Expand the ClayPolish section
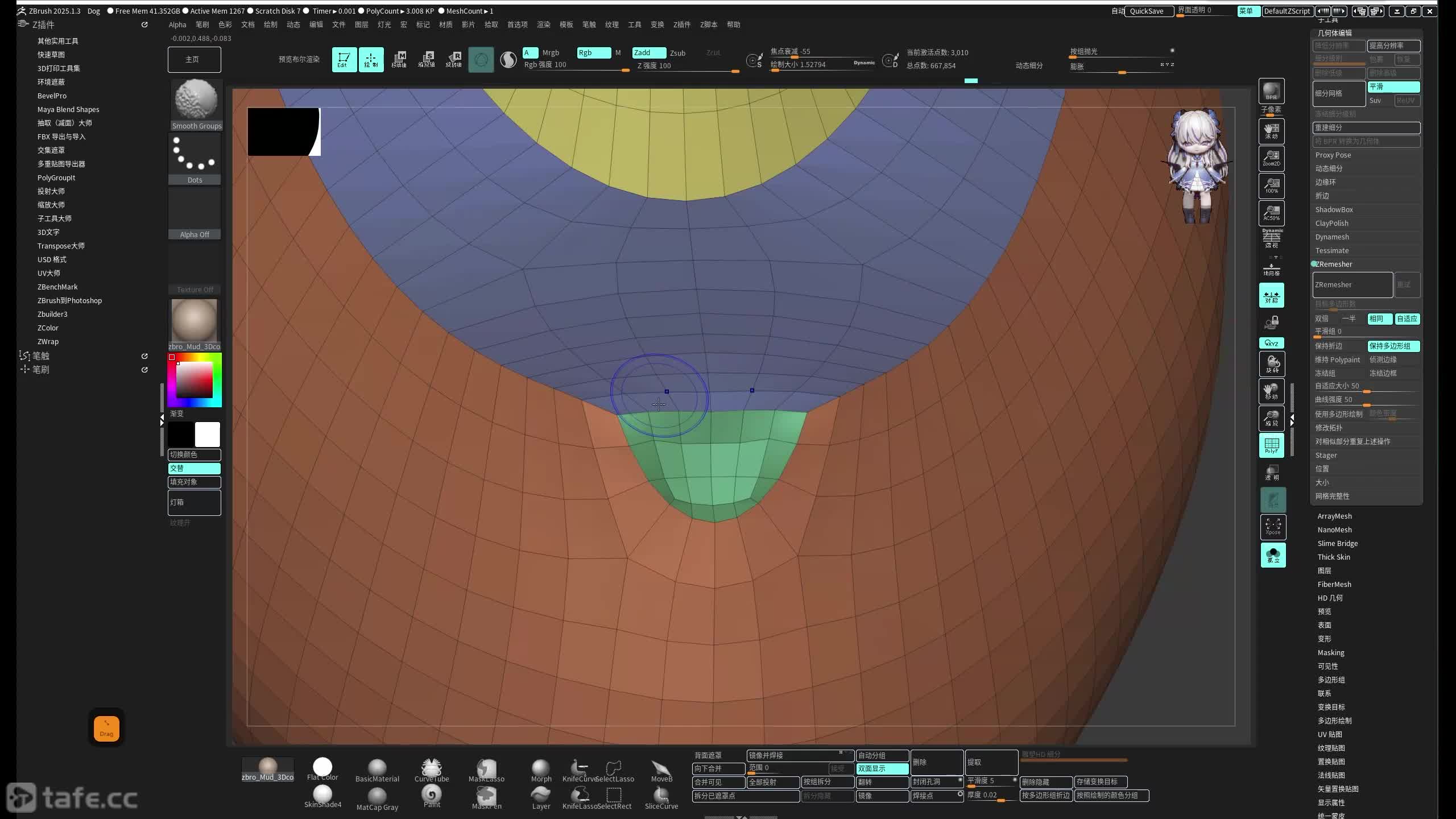 [x=1331, y=223]
